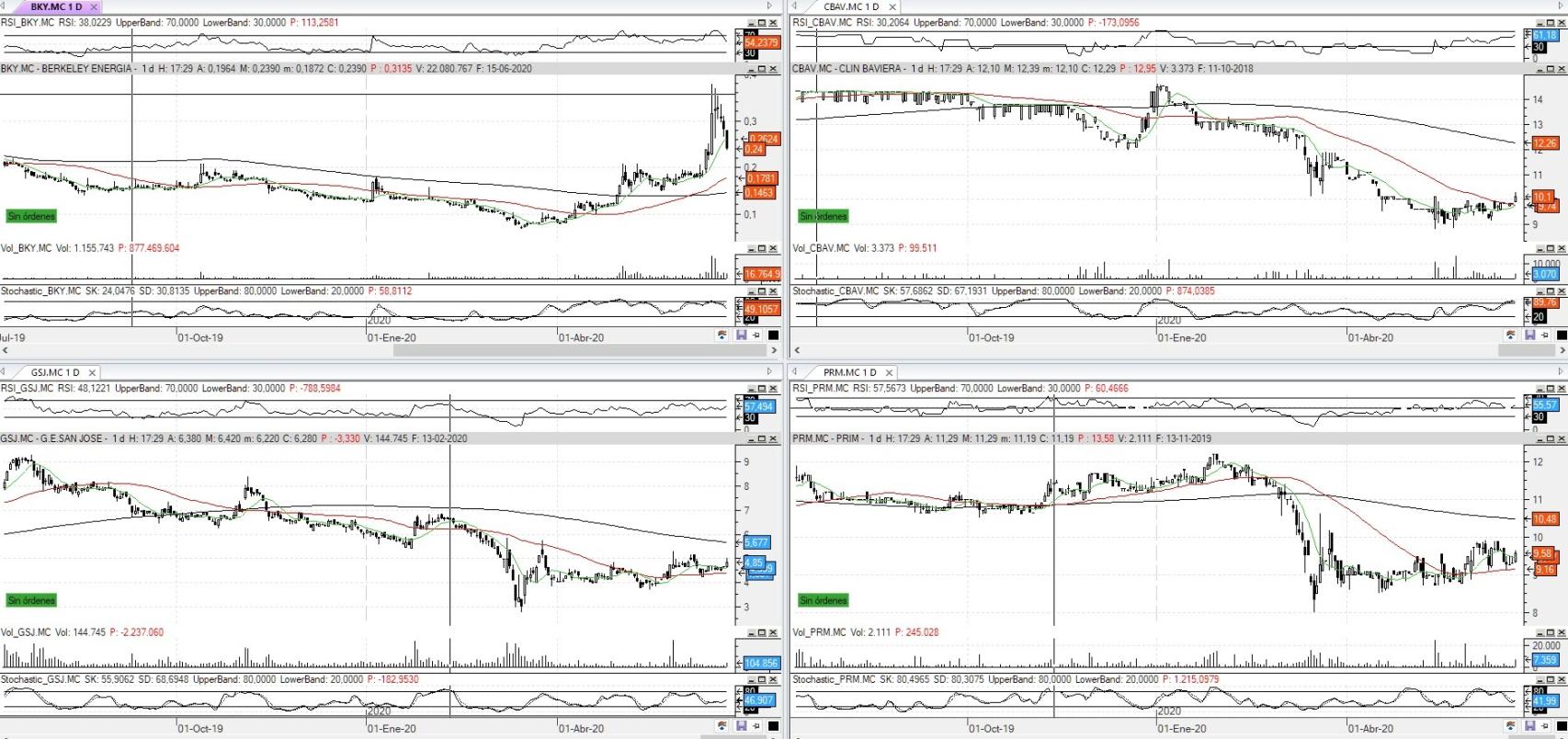Minimize the RSI_PRM.MC indicator pane
The image size is (1568, 739).
(1540, 388)
